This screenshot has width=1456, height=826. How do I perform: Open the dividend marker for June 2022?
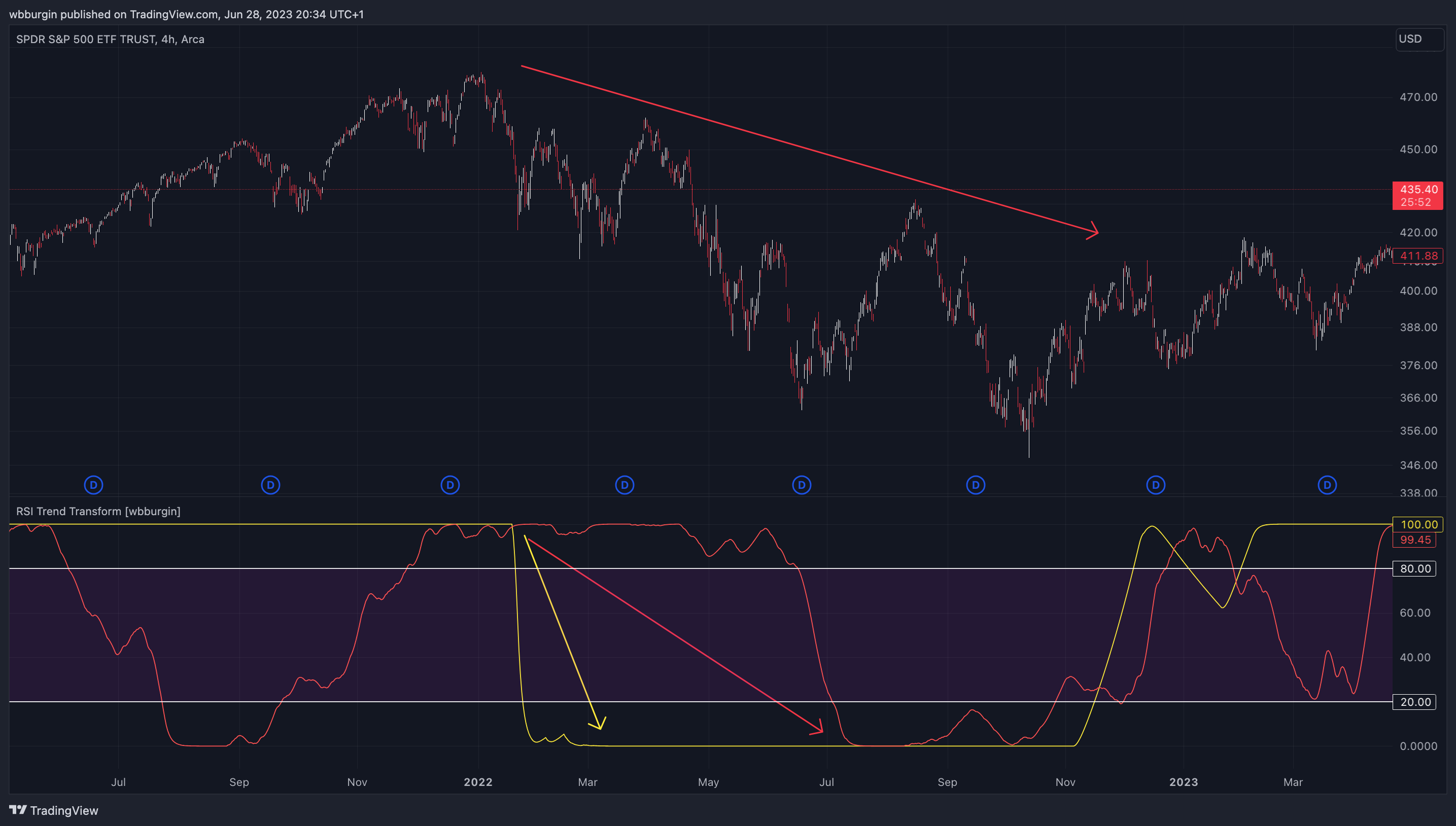click(x=802, y=485)
